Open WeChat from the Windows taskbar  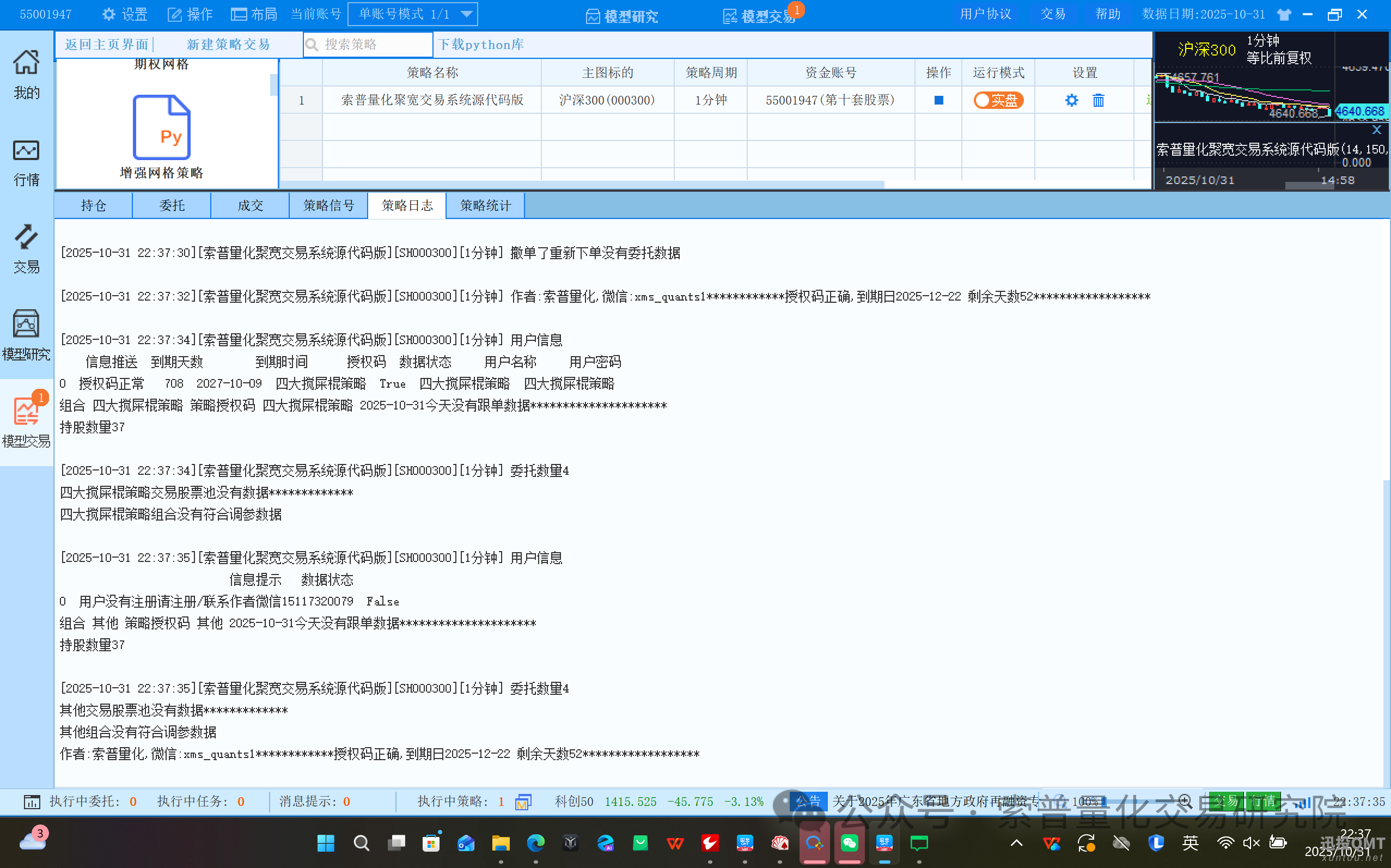tap(849, 843)
